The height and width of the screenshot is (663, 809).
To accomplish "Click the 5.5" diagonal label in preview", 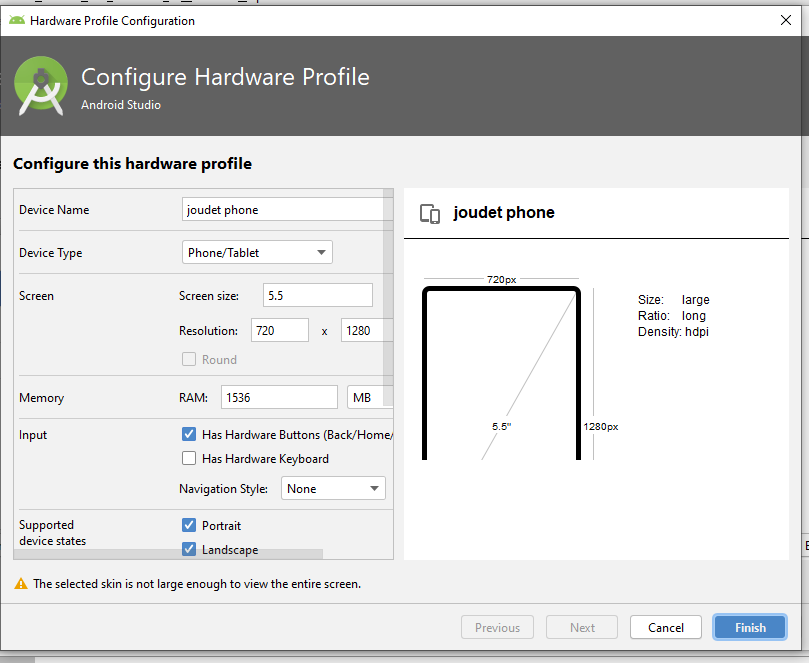I will tap(501, 427).
